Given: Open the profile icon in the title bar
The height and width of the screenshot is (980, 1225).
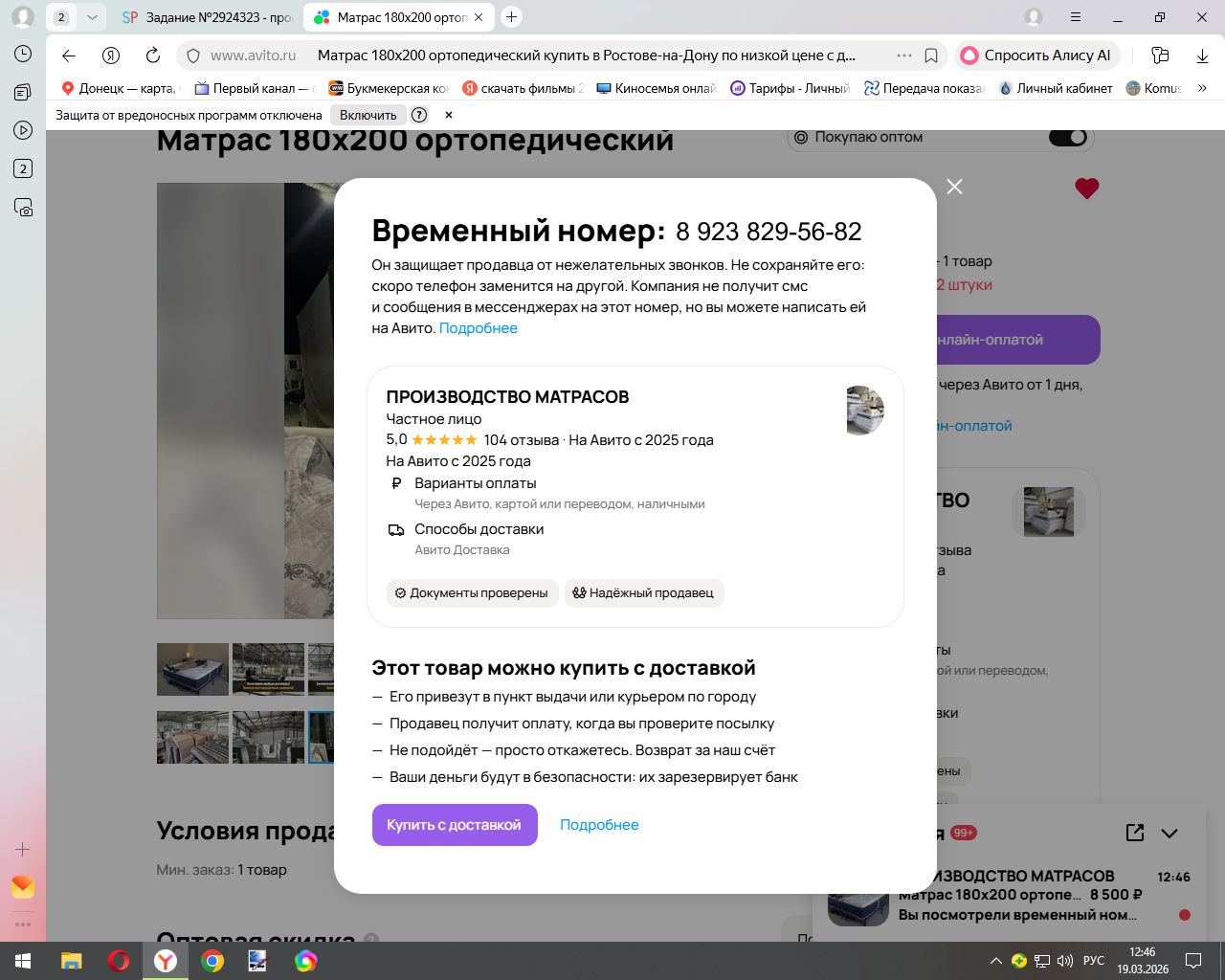Looking at the screenshot, I should [x=1034, y=17].
